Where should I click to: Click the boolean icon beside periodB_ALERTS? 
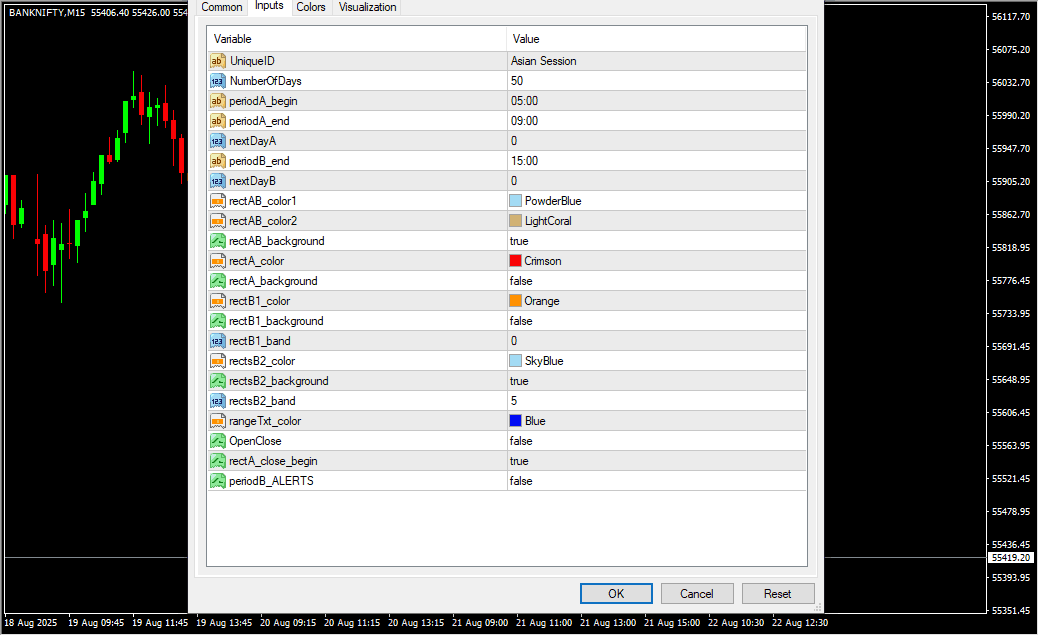point(217,481)
